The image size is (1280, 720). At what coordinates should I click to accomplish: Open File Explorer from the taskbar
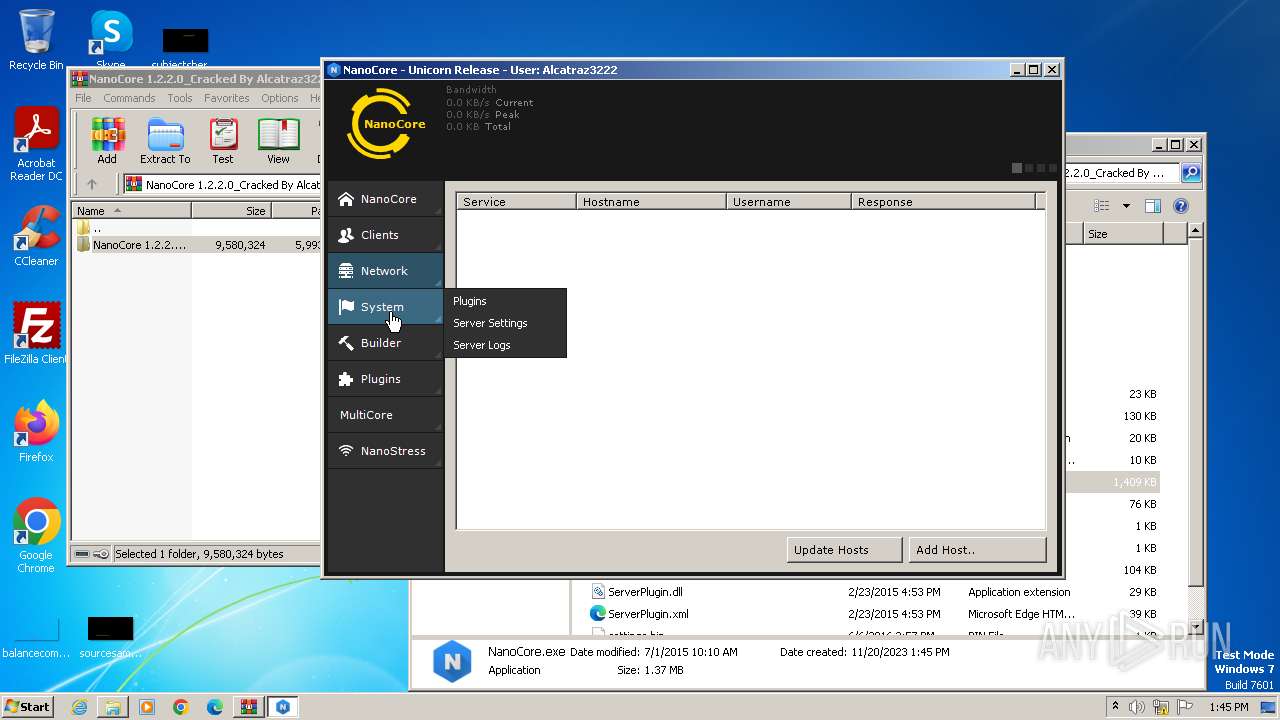[x=113, y=707]
